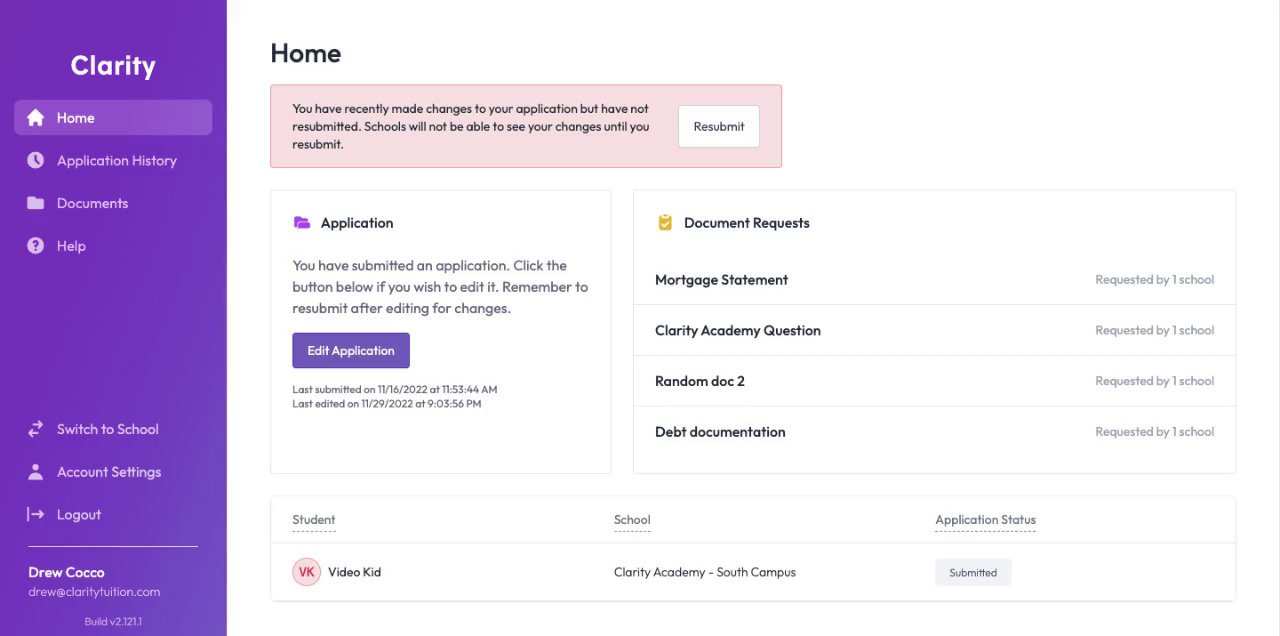Click the Submitted status badge

point(973,573)
